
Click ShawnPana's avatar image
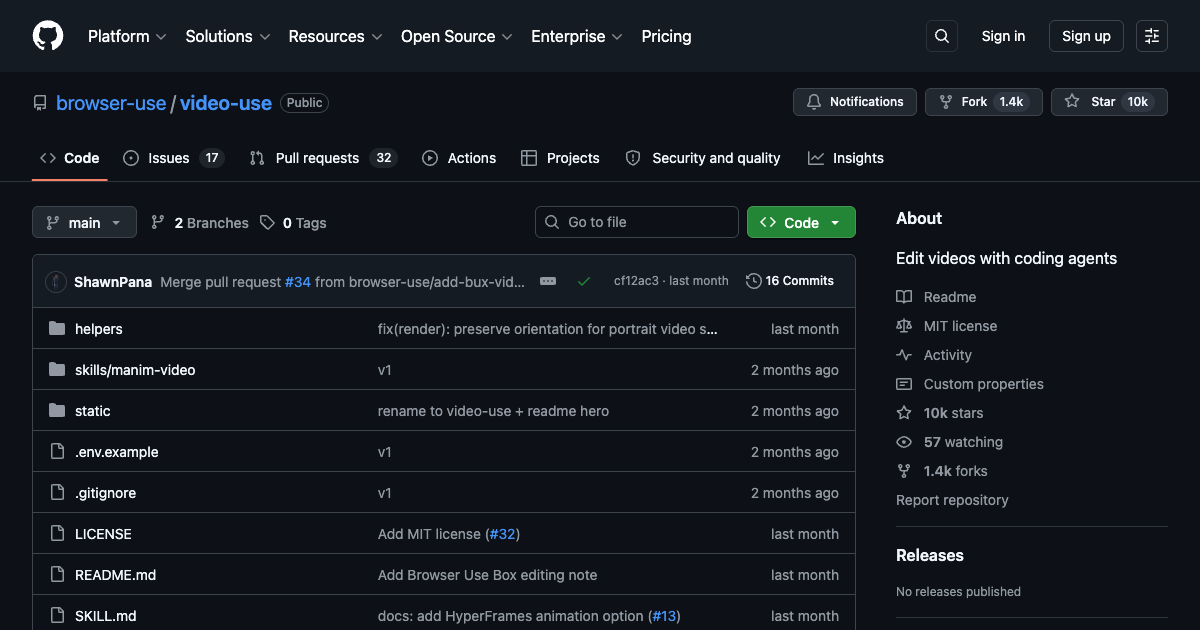click(x=56, y=281)
